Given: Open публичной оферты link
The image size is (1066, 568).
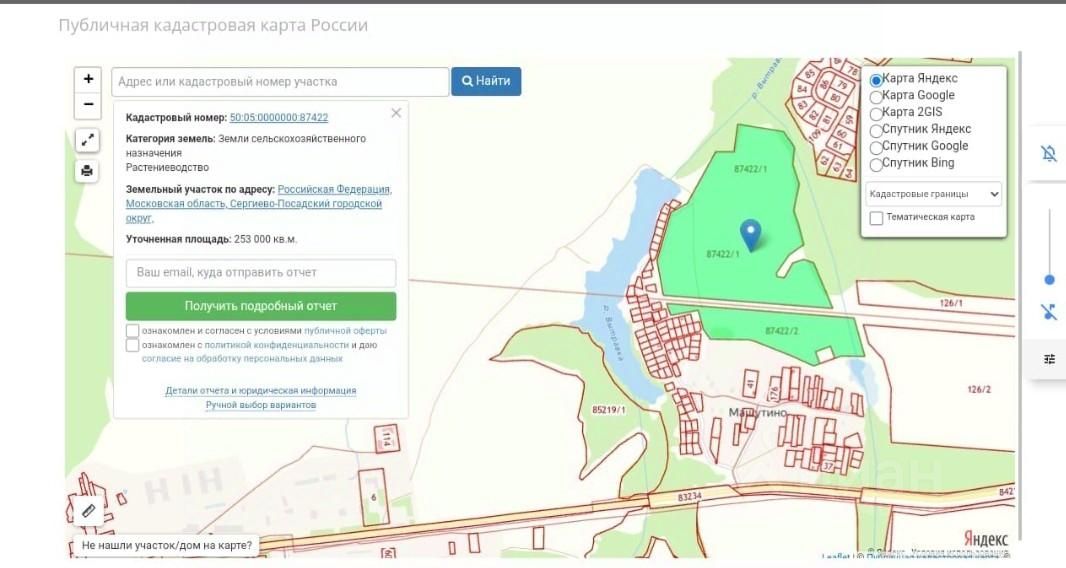Looking at the screenshot, I should point(345,331).
